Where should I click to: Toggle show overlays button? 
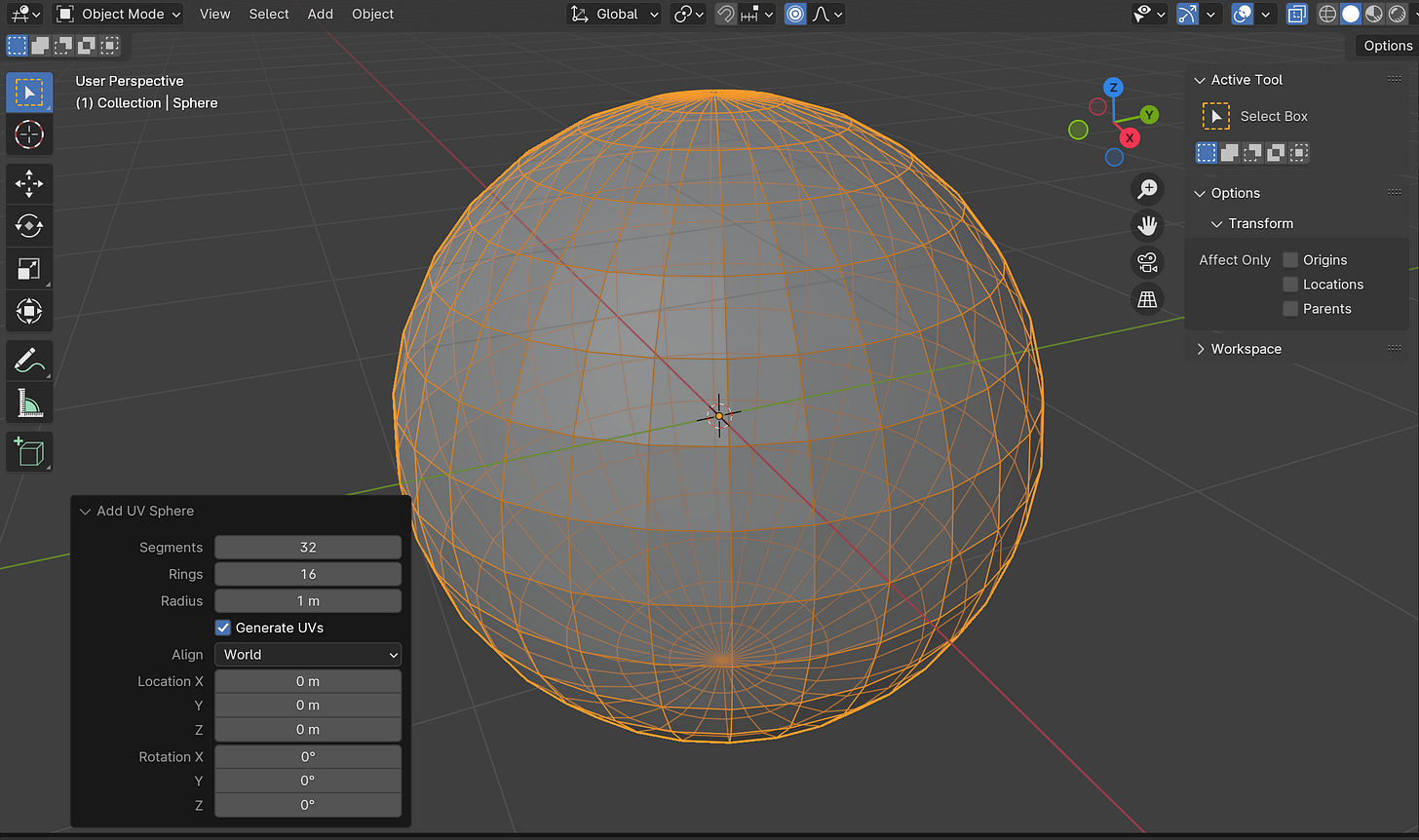click(1243, 14)
